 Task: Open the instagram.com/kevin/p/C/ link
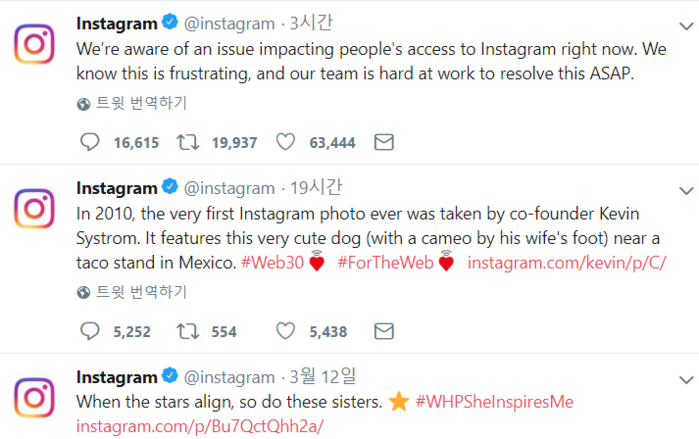point(567,263)
